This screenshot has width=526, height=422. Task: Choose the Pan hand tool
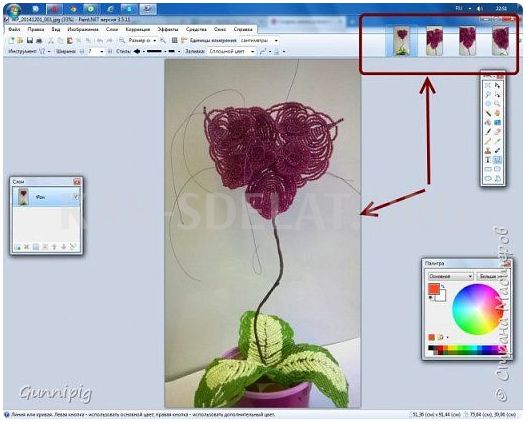click(497, 113)
